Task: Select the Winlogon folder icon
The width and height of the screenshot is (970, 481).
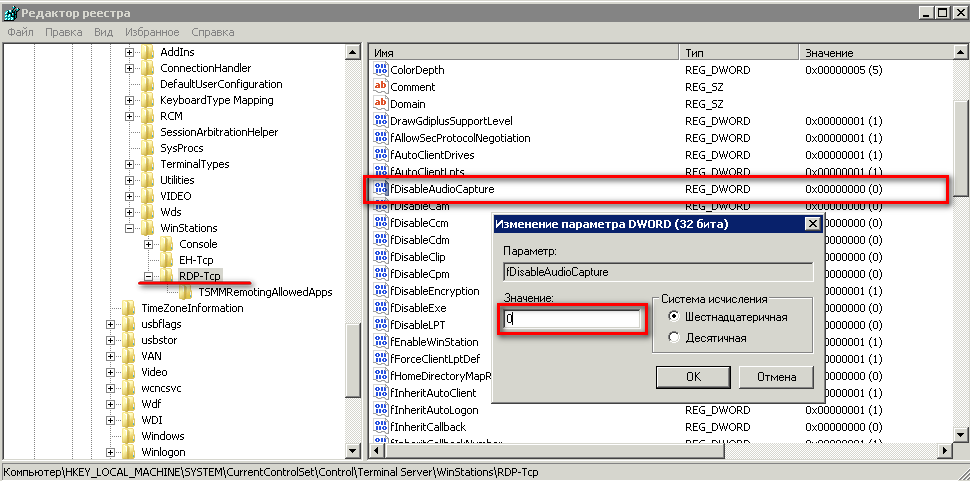Action: coord(129,452)
